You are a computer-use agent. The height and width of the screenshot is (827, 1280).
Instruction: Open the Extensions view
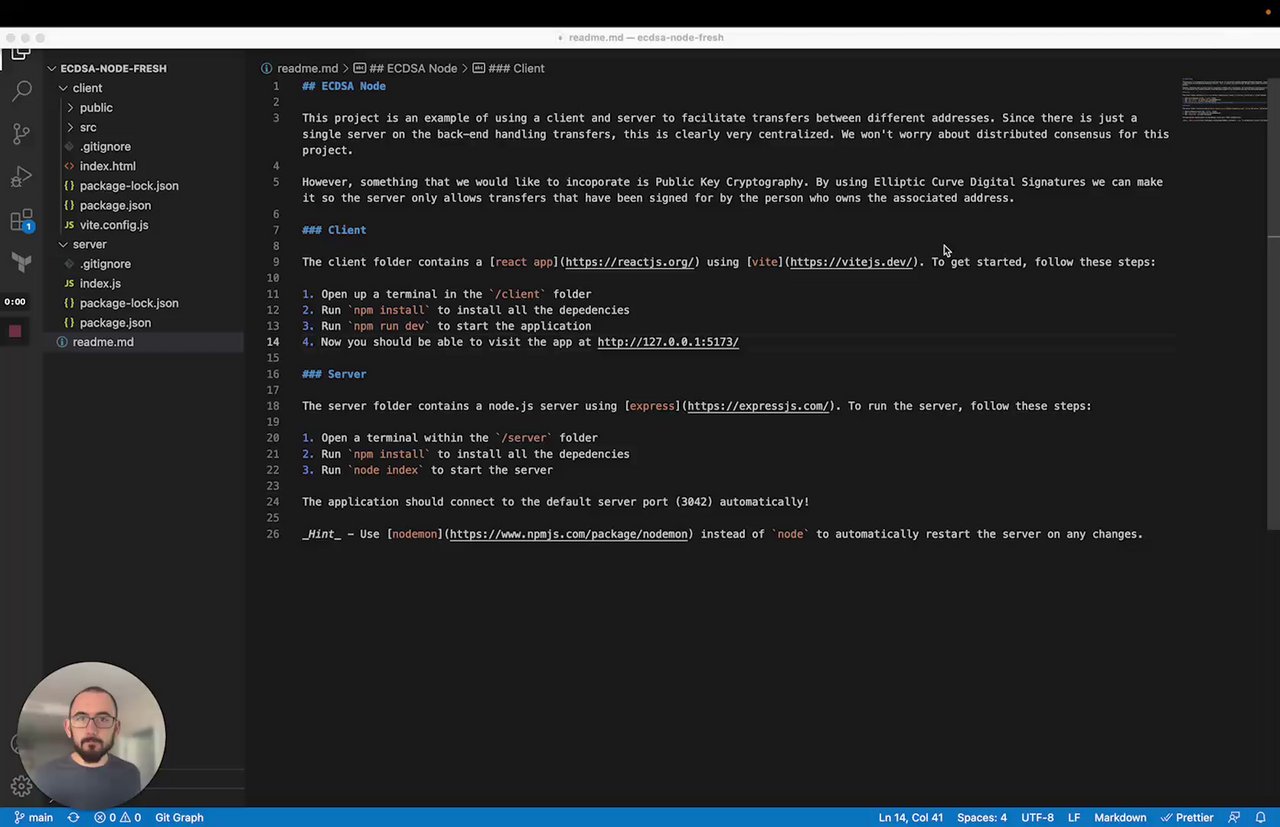(21, 220)
